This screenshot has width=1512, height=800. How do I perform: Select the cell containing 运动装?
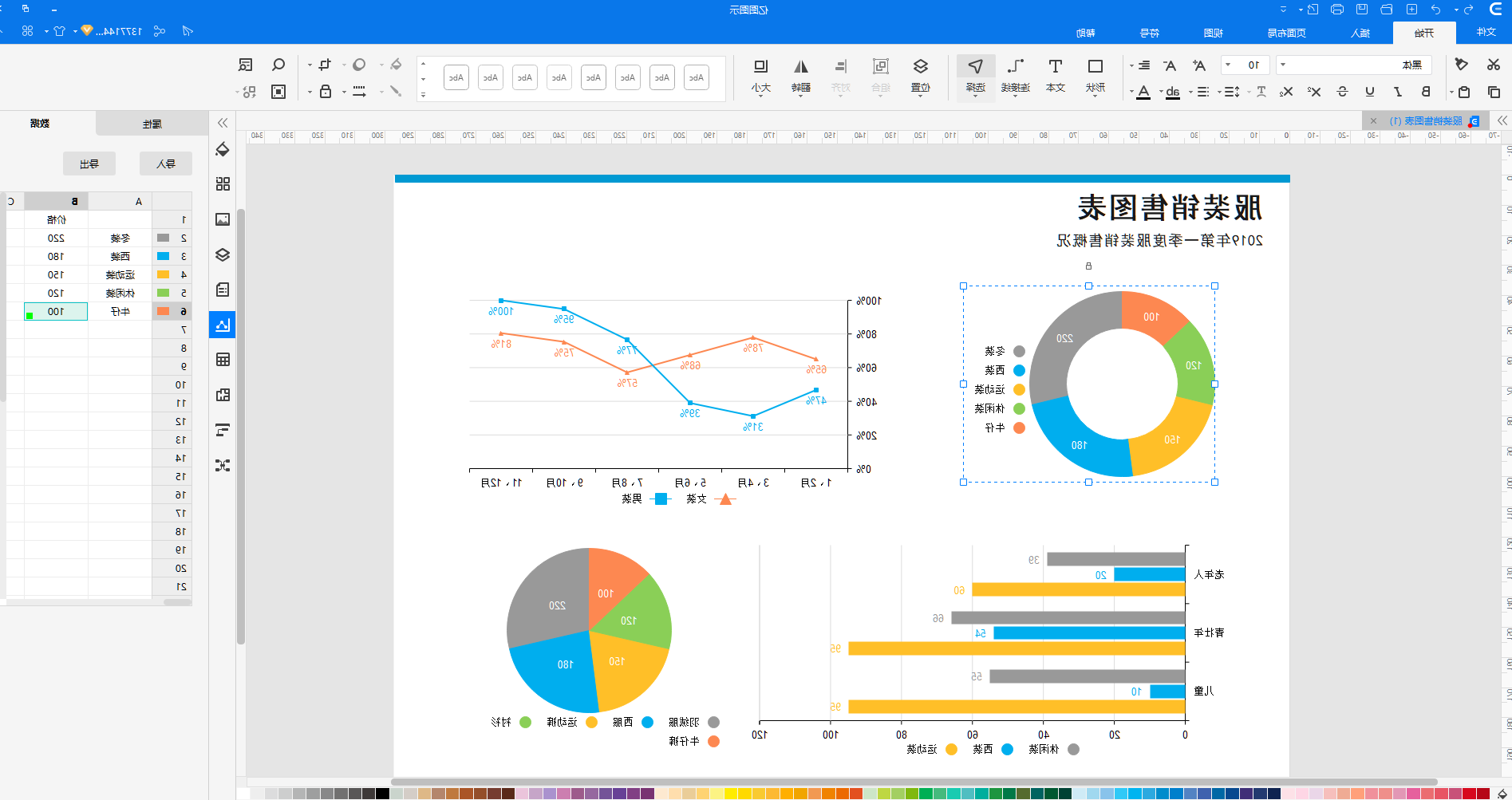click(120, 274)
